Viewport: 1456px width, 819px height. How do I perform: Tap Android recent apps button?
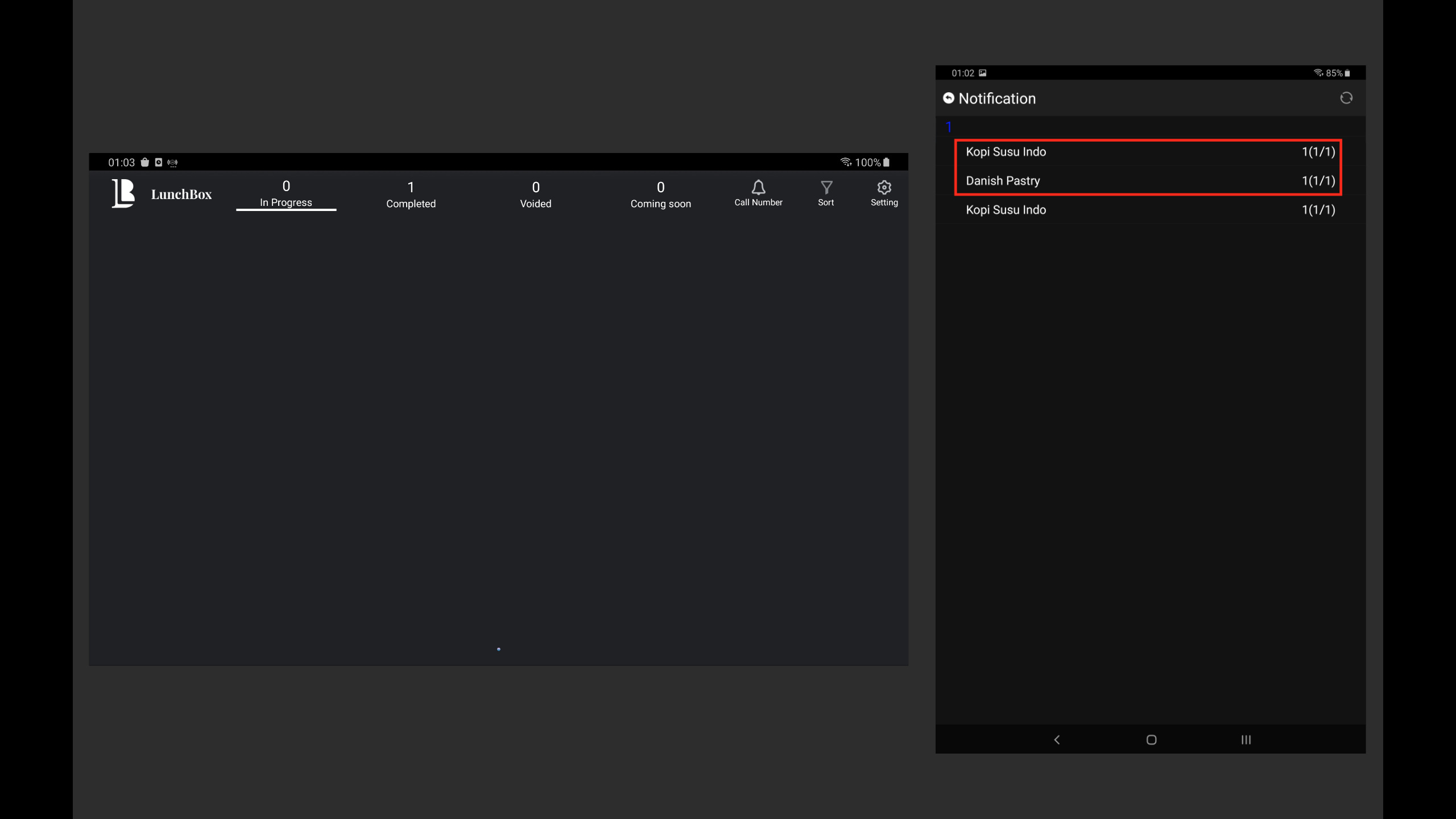[x=1246, y=739]
